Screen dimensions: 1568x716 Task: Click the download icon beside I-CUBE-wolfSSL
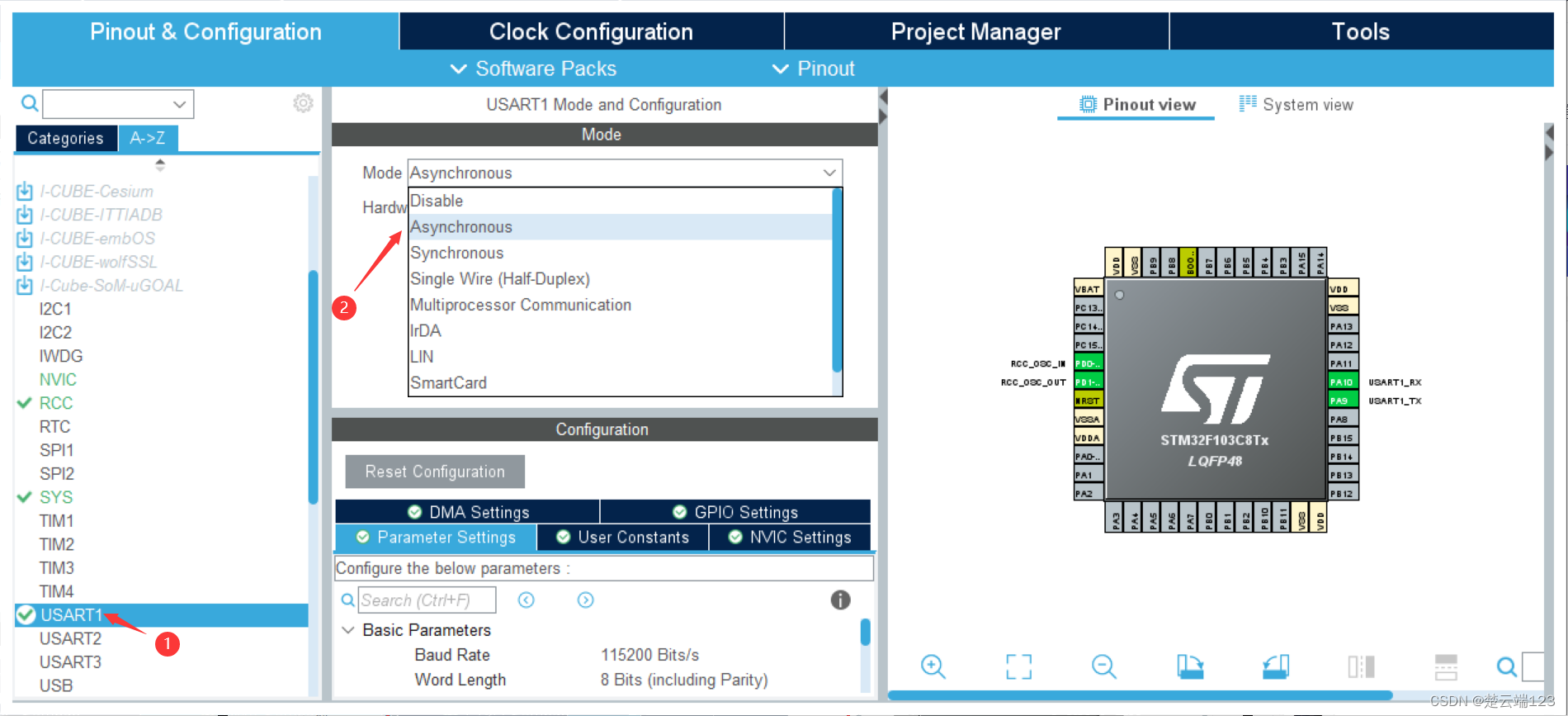point(25,262)
